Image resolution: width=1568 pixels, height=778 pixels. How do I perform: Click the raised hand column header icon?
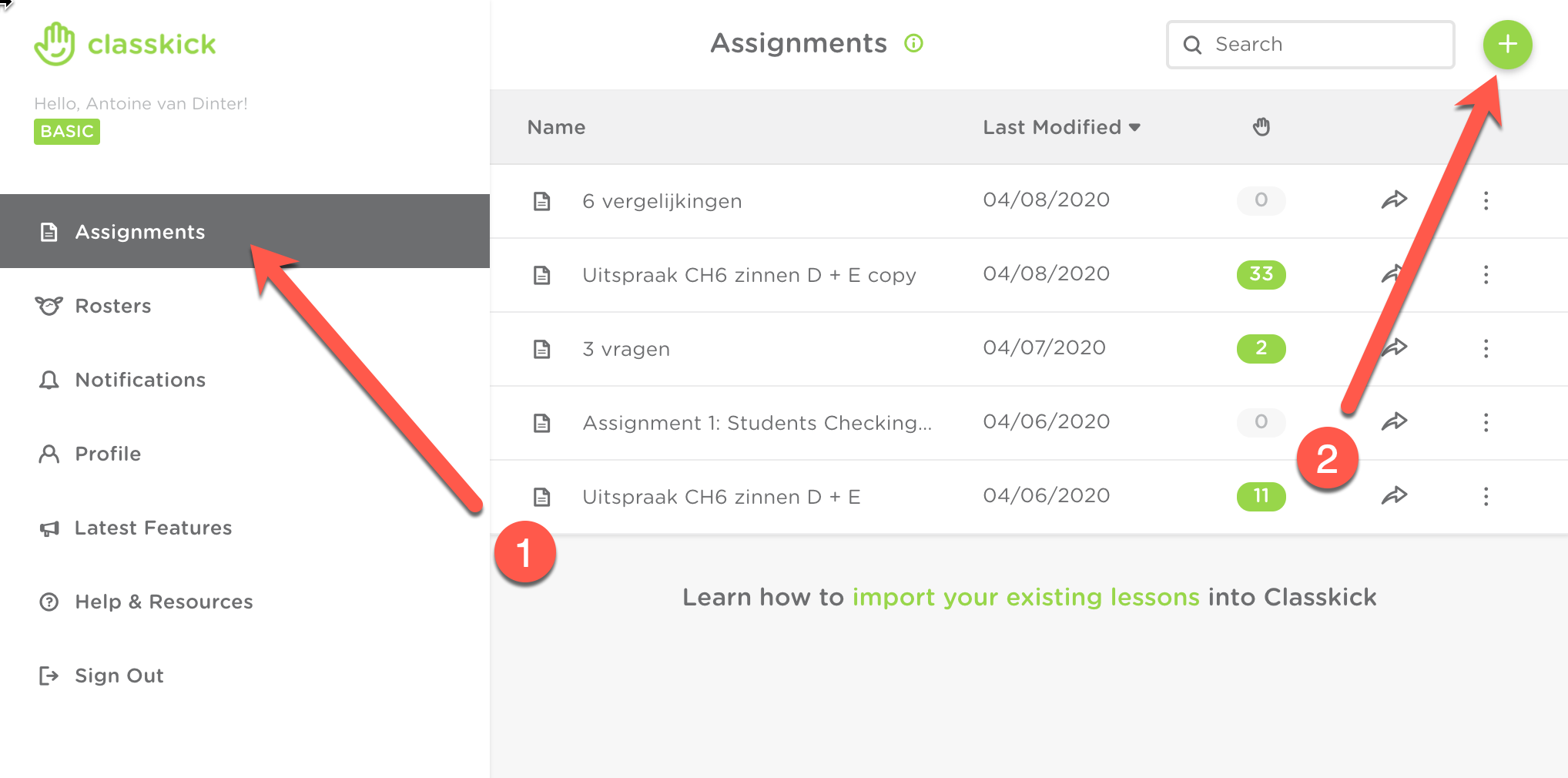coord(1261,127)
